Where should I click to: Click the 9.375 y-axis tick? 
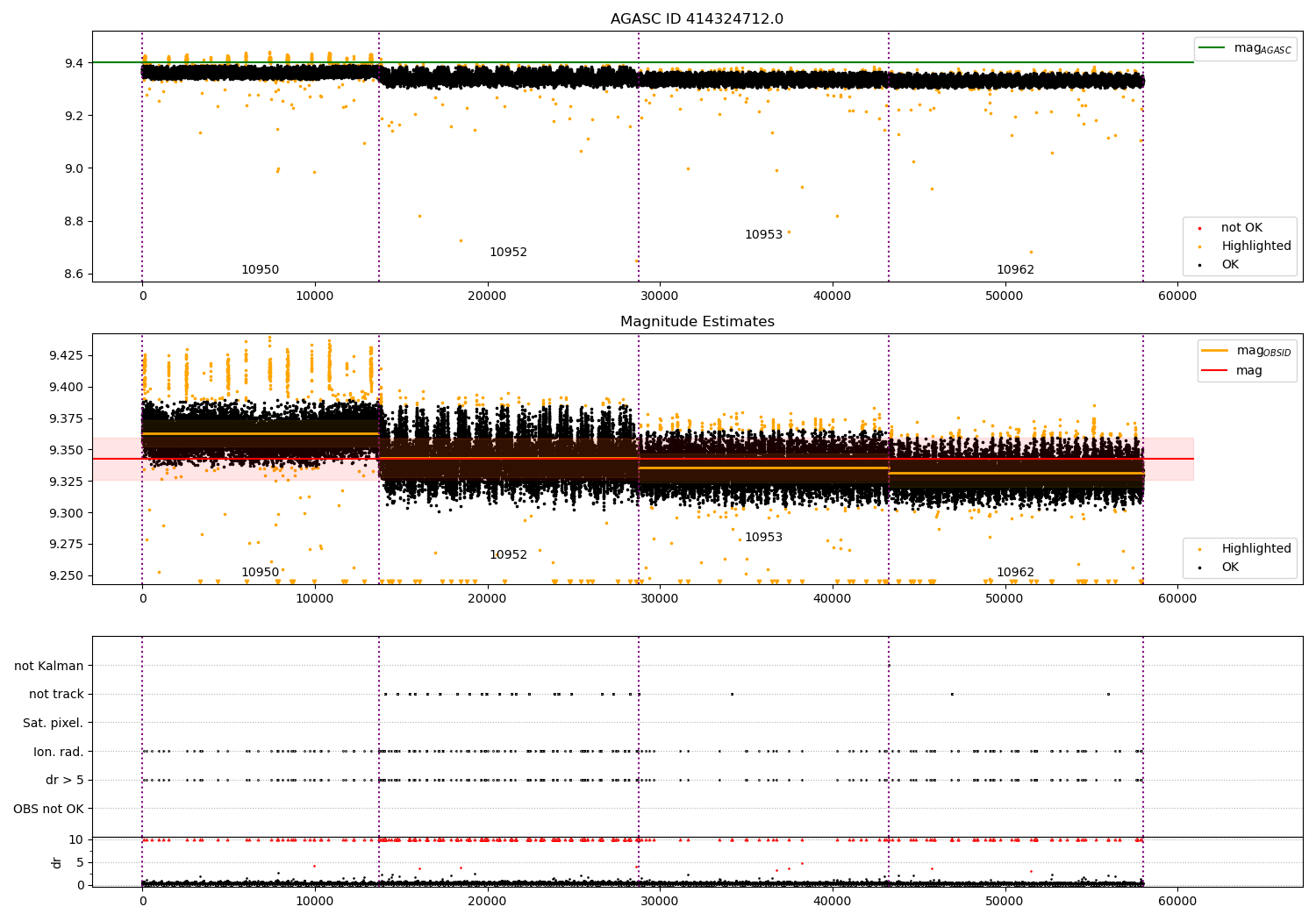pyautogui.click(x=66, y=418)
